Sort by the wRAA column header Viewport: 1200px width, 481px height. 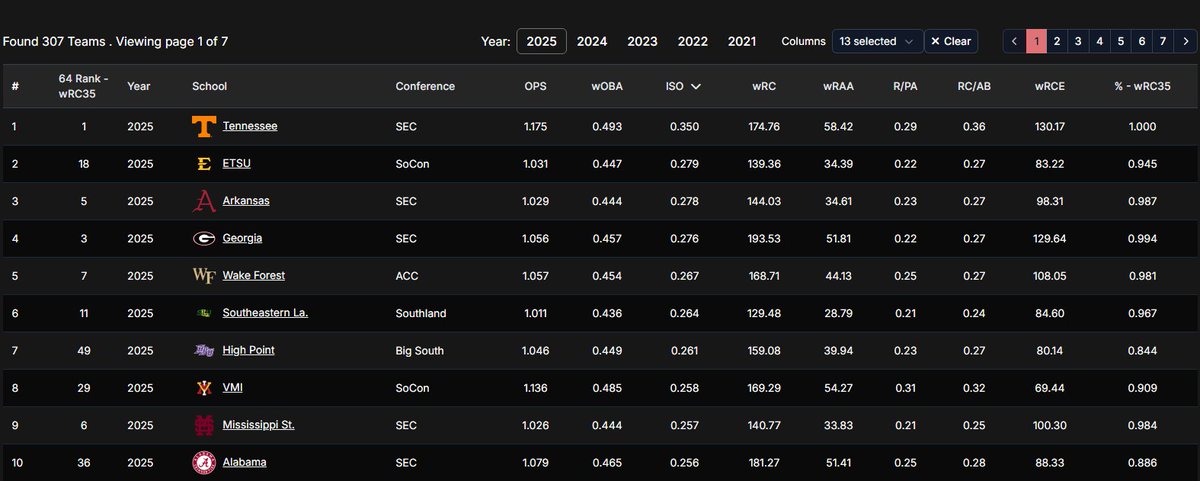(x=837, y=86)
